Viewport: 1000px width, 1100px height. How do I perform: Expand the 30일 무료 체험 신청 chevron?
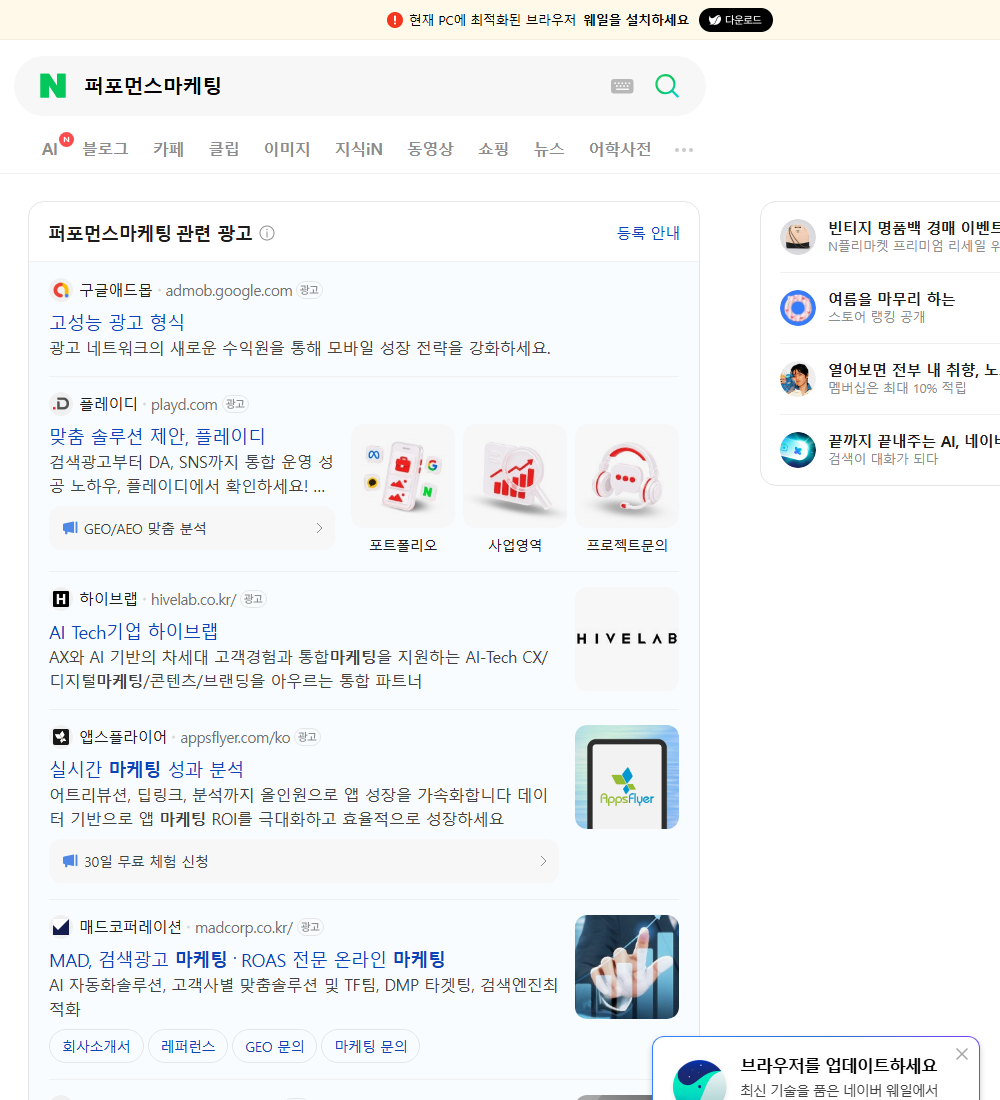pos(543,861)
